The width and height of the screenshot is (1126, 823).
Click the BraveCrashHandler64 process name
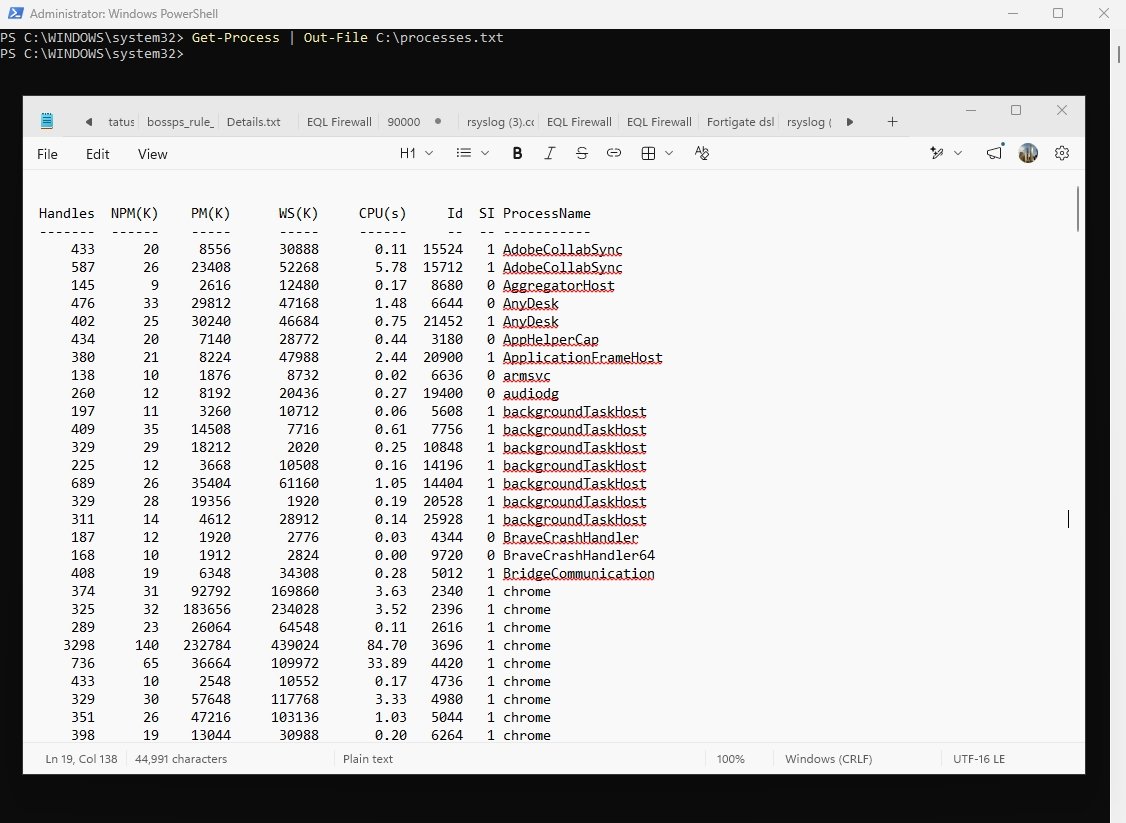[x=579, y=555]
